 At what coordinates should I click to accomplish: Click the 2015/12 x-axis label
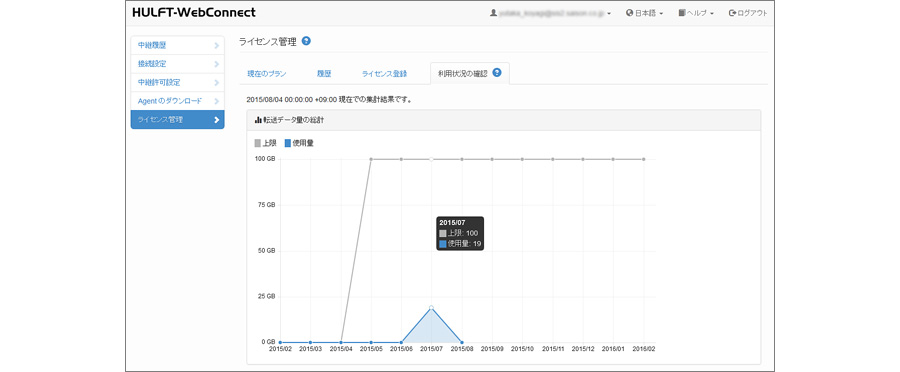click(583, 348)
